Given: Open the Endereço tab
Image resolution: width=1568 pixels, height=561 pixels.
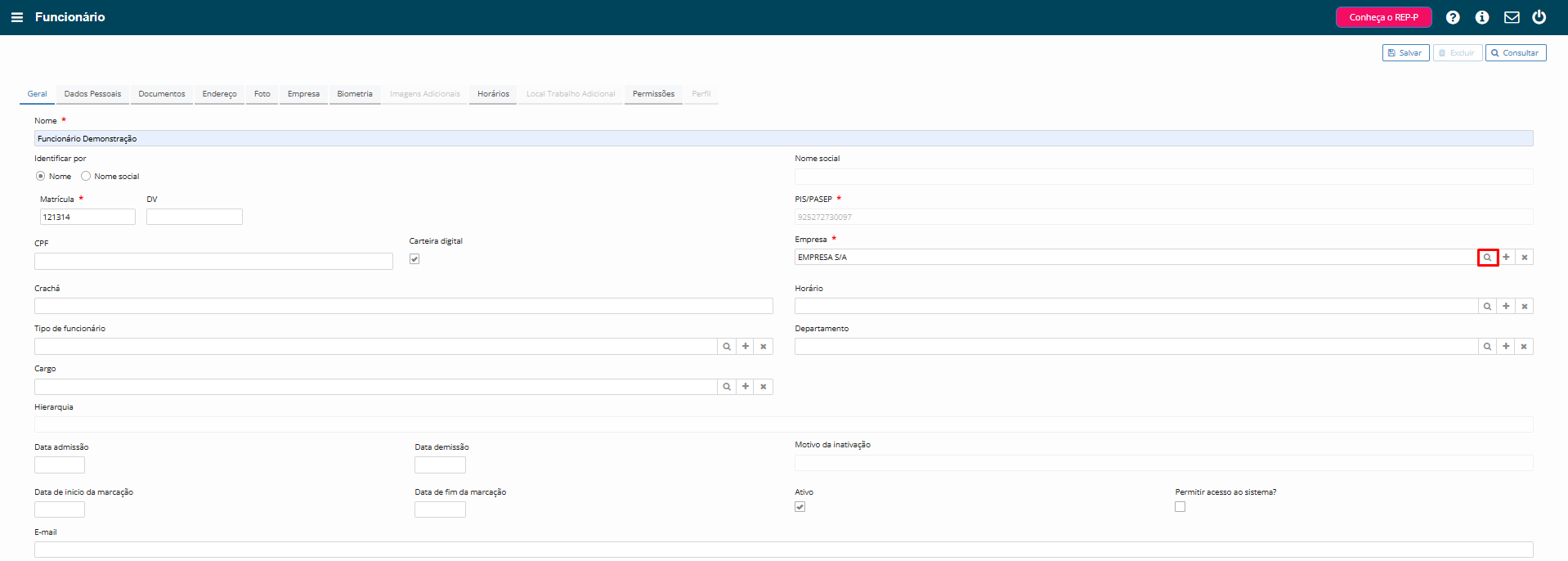Looking at the screenshot, I should pos(220,94).
